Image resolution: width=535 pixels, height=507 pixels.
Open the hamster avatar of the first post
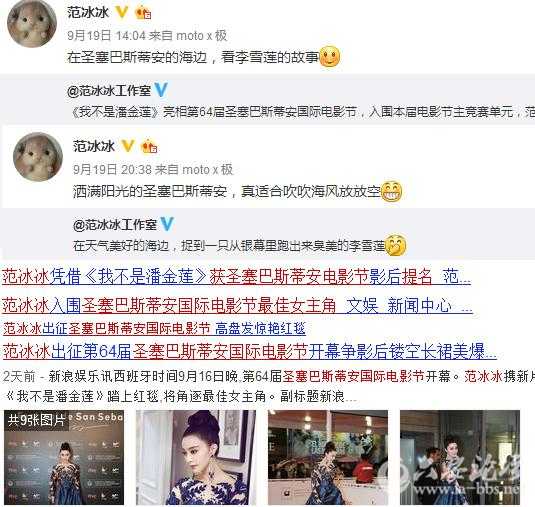[32, 23]
